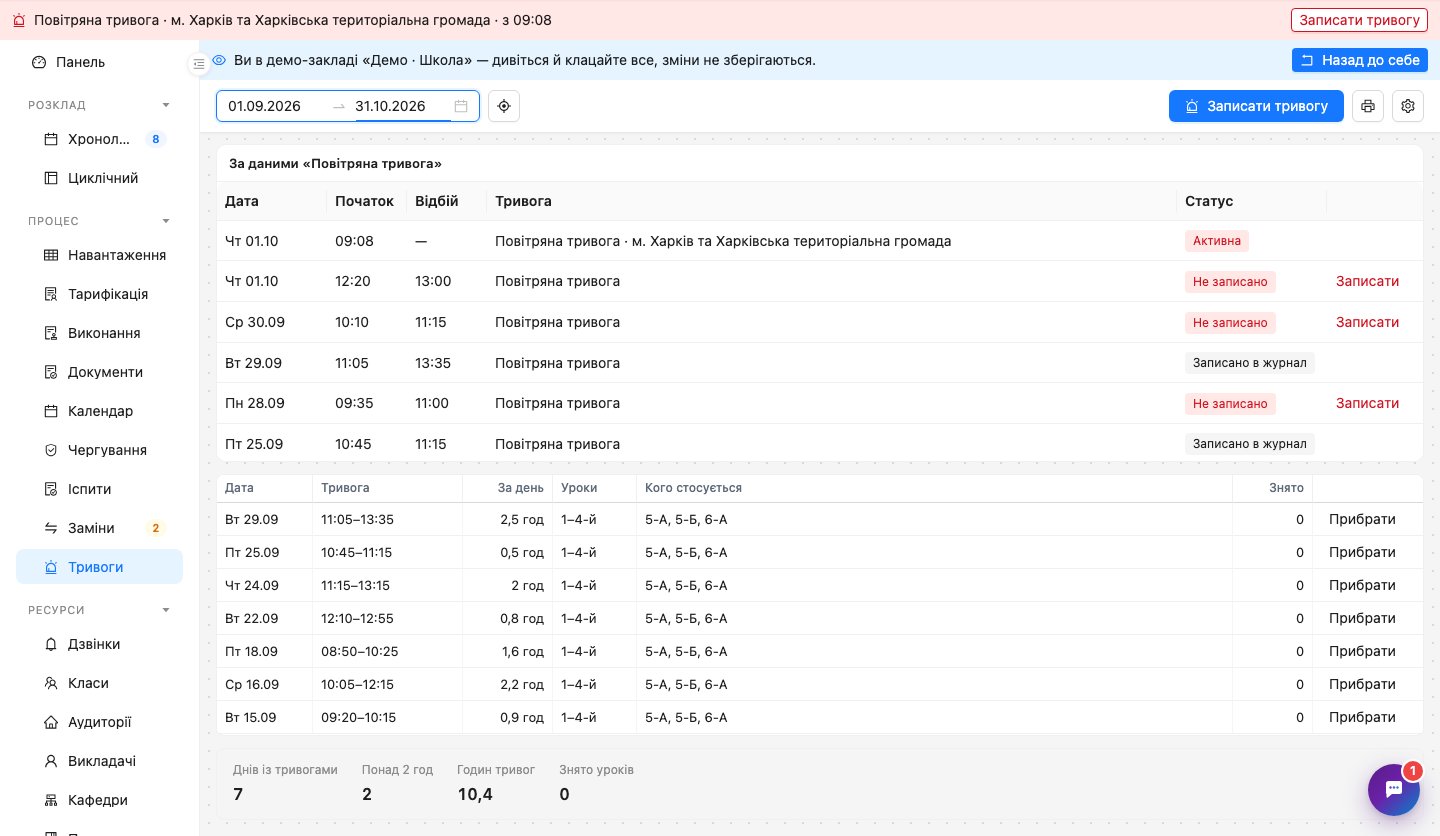Click the Навантаження table icon
Viewport: 1440px width, 836px height.
point(51,255)
